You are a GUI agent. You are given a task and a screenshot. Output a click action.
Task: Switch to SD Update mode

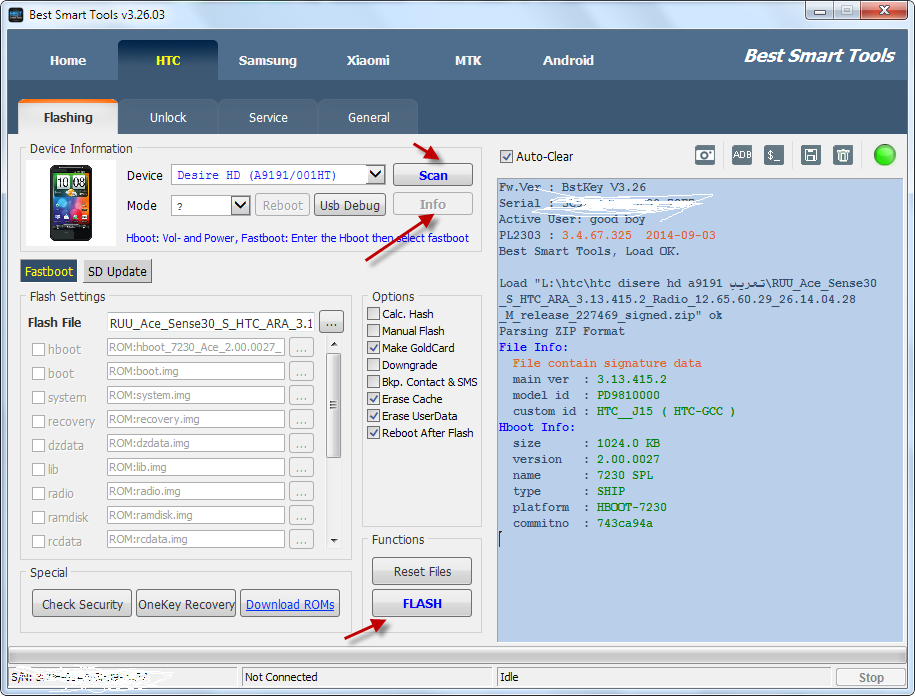(x=117, y=271)
